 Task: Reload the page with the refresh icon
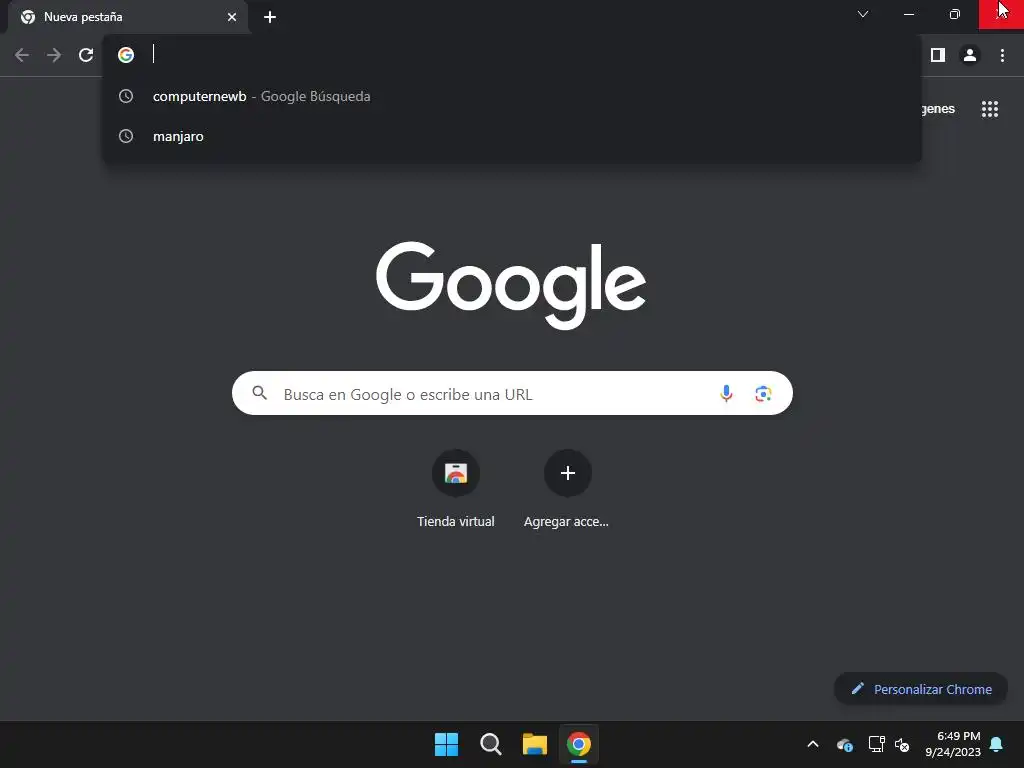(86, 55)
